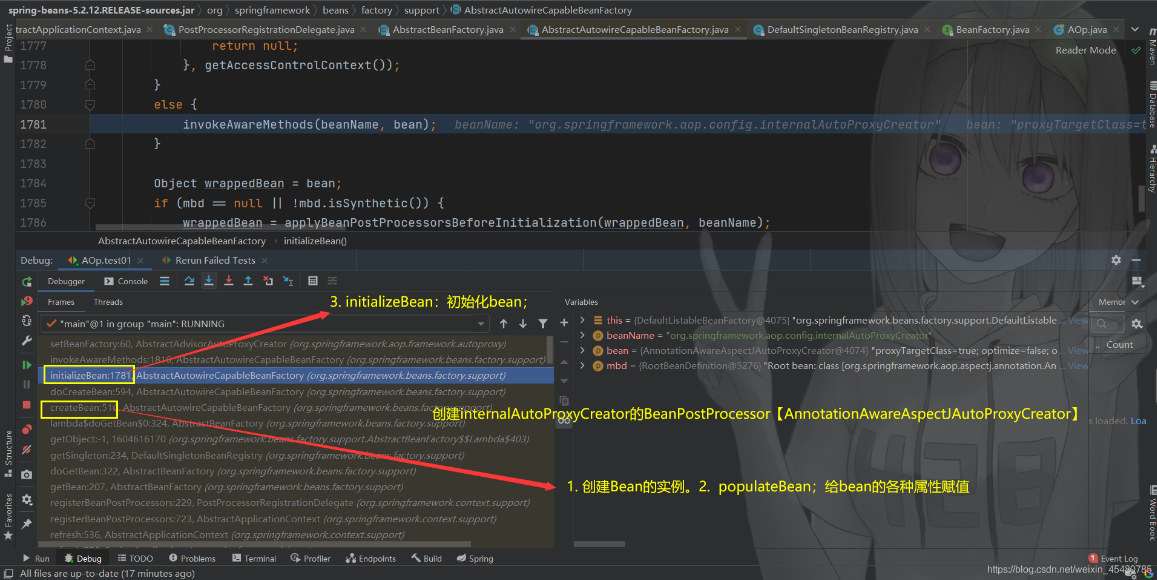Expand the beanName variable node

[x=582, y=336]
